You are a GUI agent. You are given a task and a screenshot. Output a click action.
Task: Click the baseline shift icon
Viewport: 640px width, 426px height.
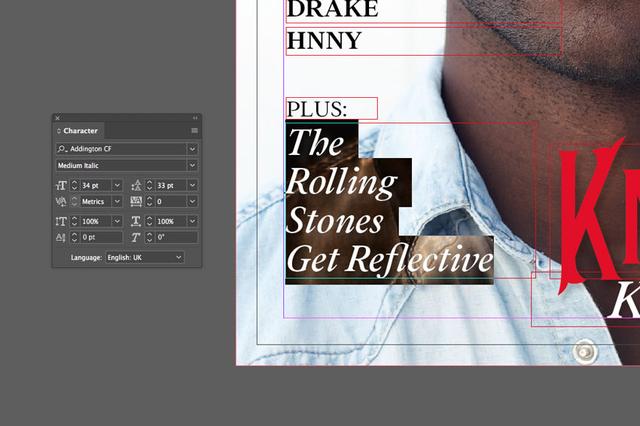point(61,237)
